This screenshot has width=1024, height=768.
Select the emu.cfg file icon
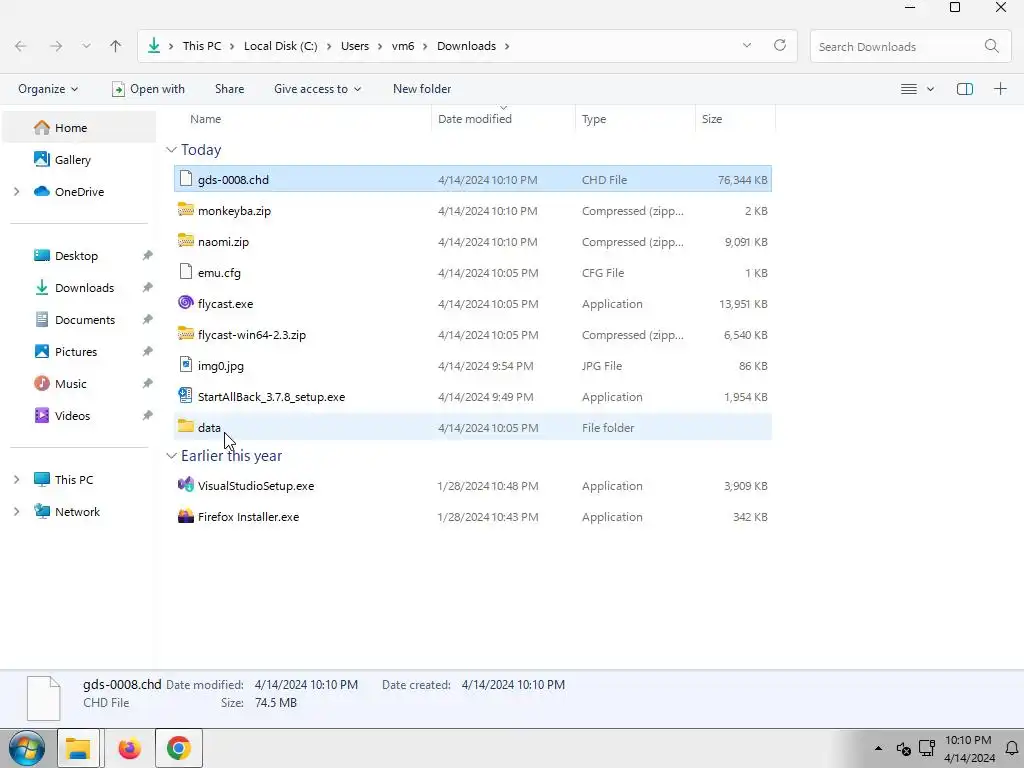pyautogui.click(x=186, y=272)
